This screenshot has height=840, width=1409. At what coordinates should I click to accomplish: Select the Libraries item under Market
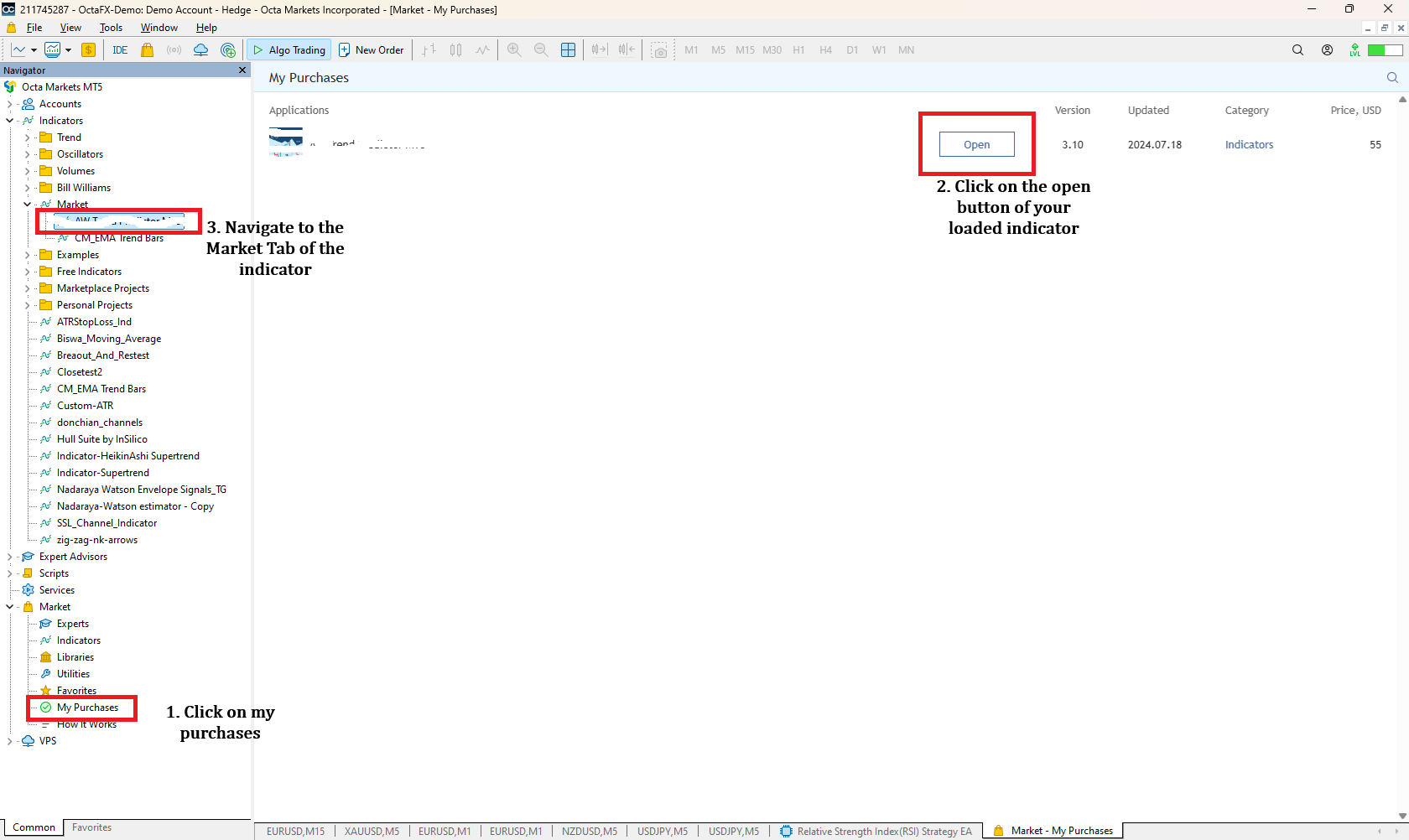pos(75,657)
